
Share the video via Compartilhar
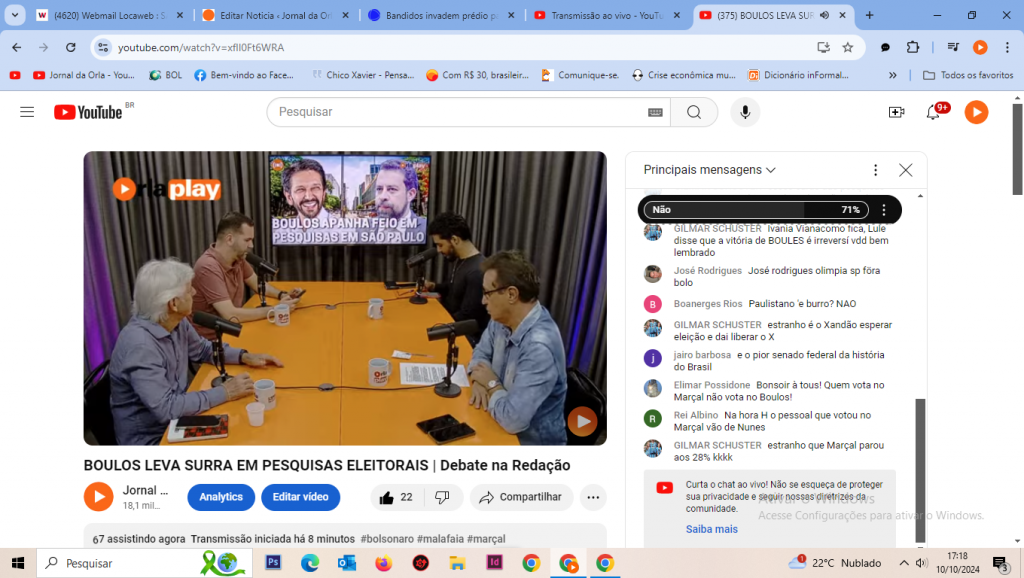(521, 497)
